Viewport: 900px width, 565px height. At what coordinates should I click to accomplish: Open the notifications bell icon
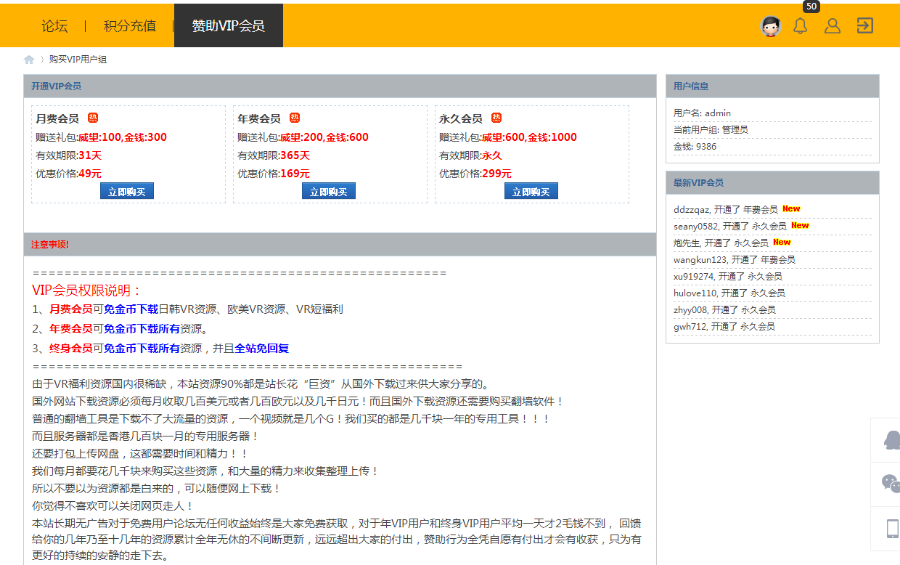point(800,26)
